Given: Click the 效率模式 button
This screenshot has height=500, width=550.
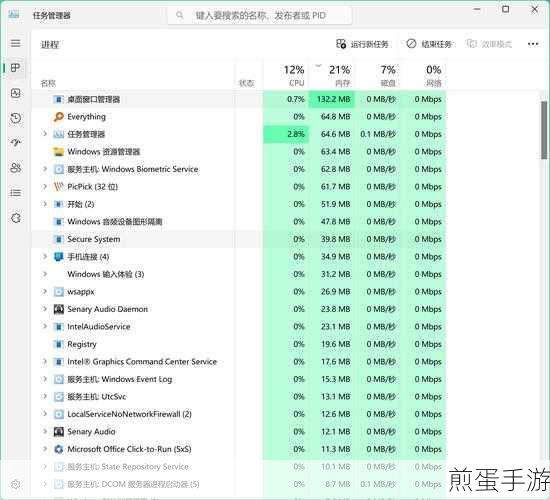Looking at the screenshot, I should (489, 44).
